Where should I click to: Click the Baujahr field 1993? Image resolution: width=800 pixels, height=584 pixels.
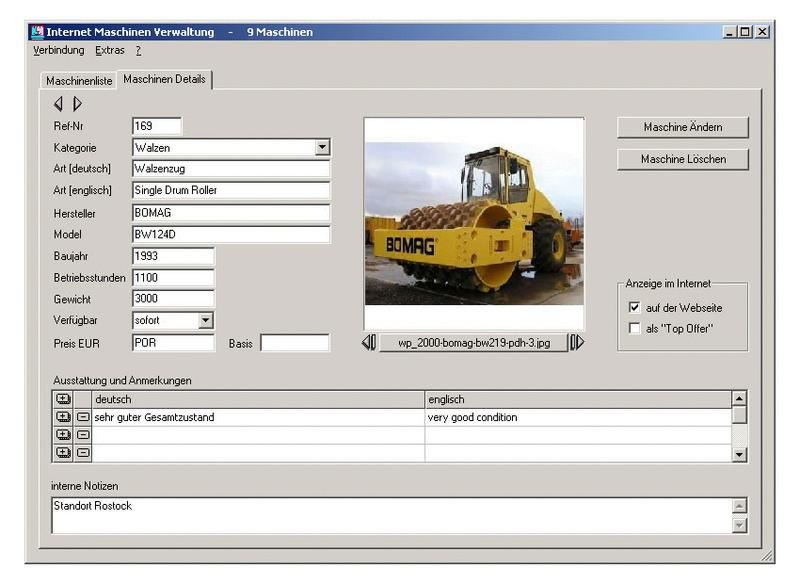click(x=173, y=256)
